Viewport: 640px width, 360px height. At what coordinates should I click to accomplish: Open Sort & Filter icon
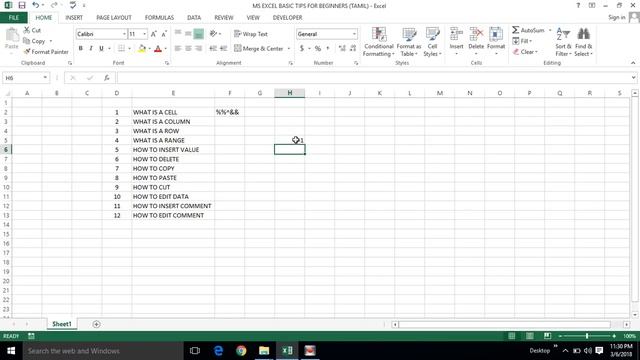point(563,34)
